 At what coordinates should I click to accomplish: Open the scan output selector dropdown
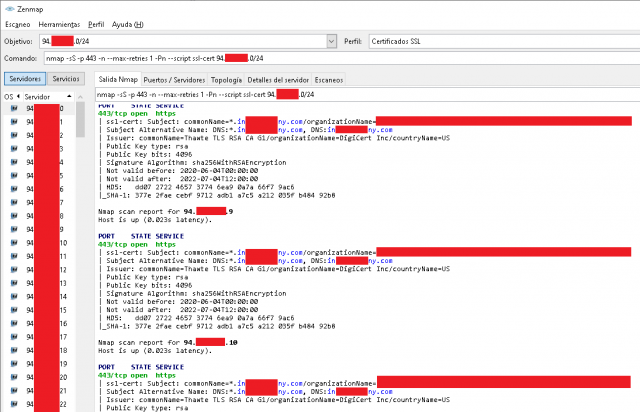point(367,95)
